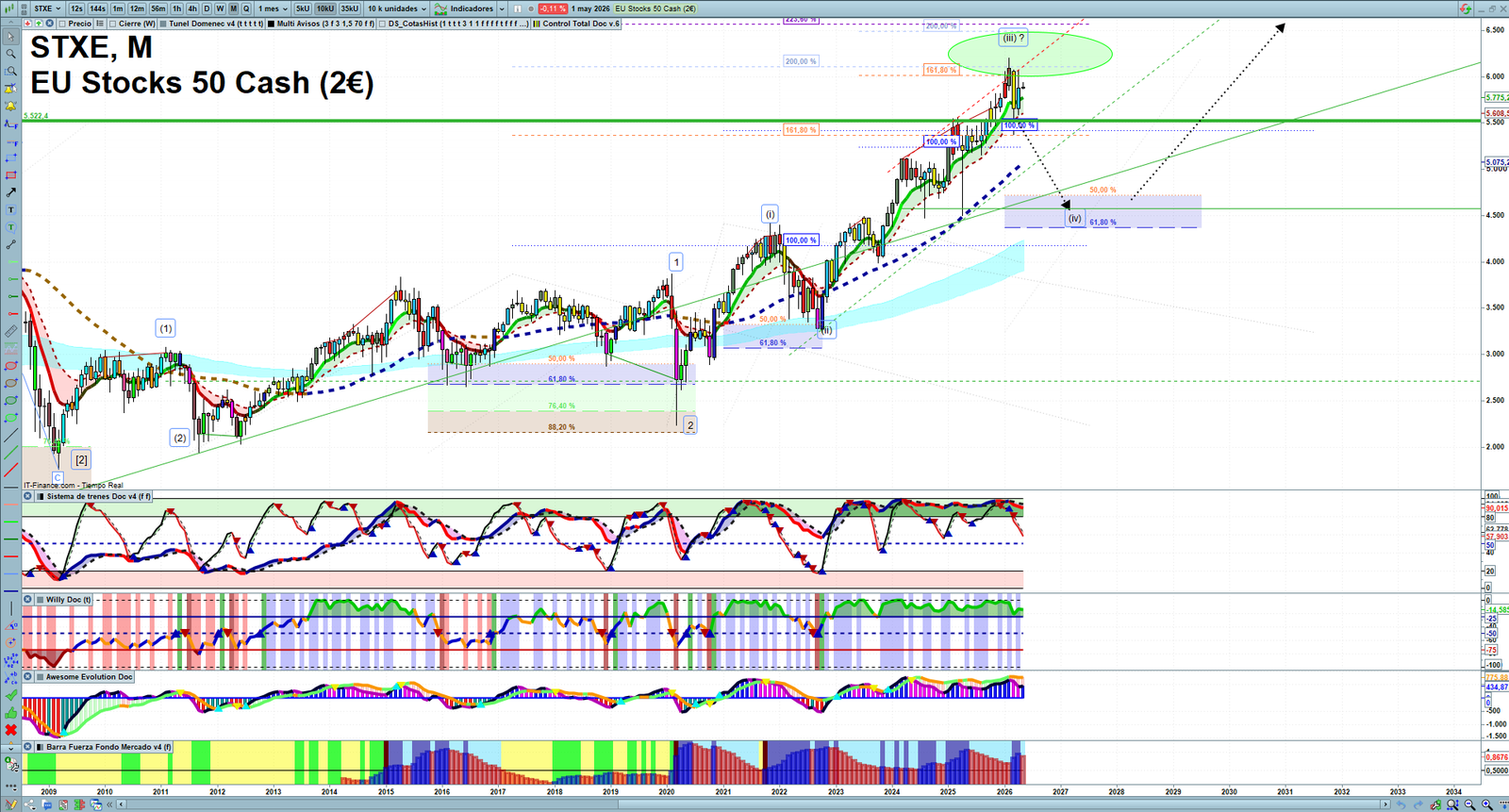Toggle the Precio checkbox

point(62,24)
